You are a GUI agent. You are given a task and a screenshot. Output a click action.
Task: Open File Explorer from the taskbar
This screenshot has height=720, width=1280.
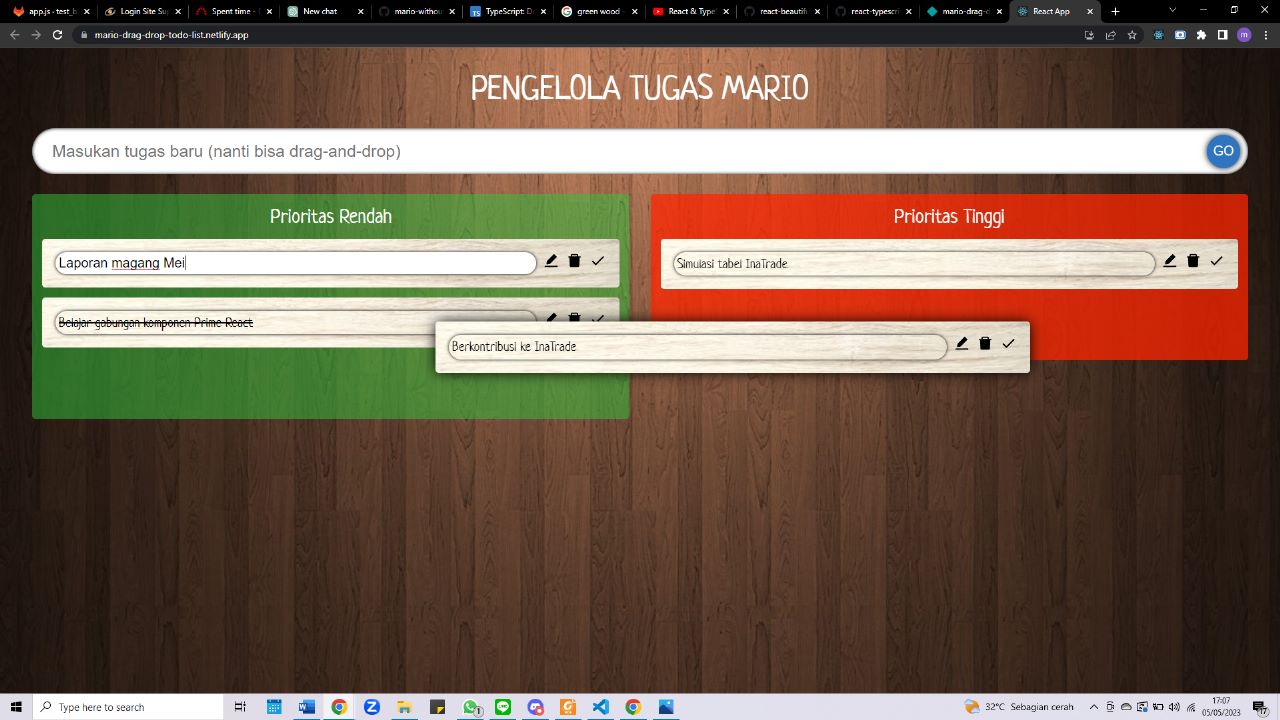pyautogui.click(x=404, y=707)
